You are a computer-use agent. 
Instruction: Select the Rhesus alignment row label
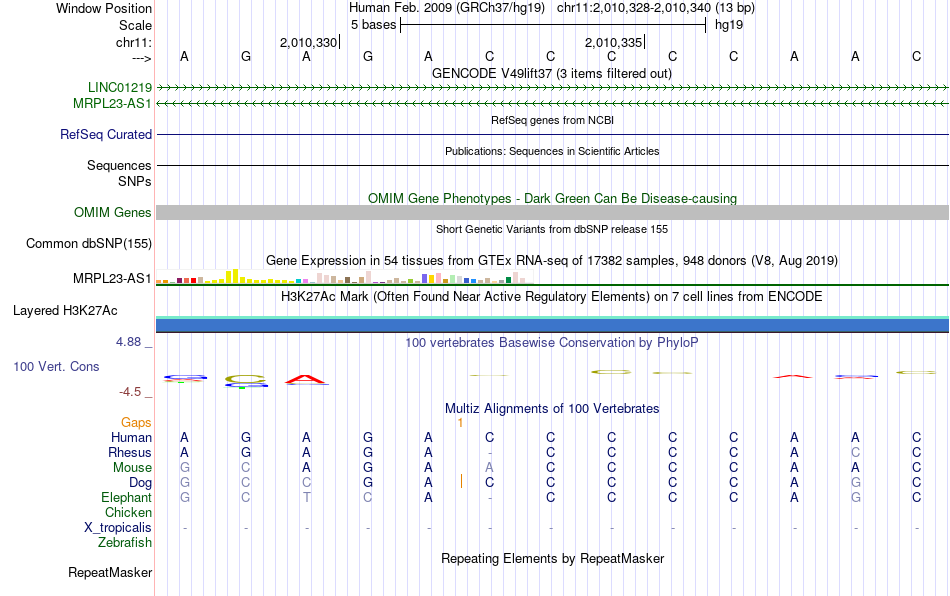click(130, 452)
